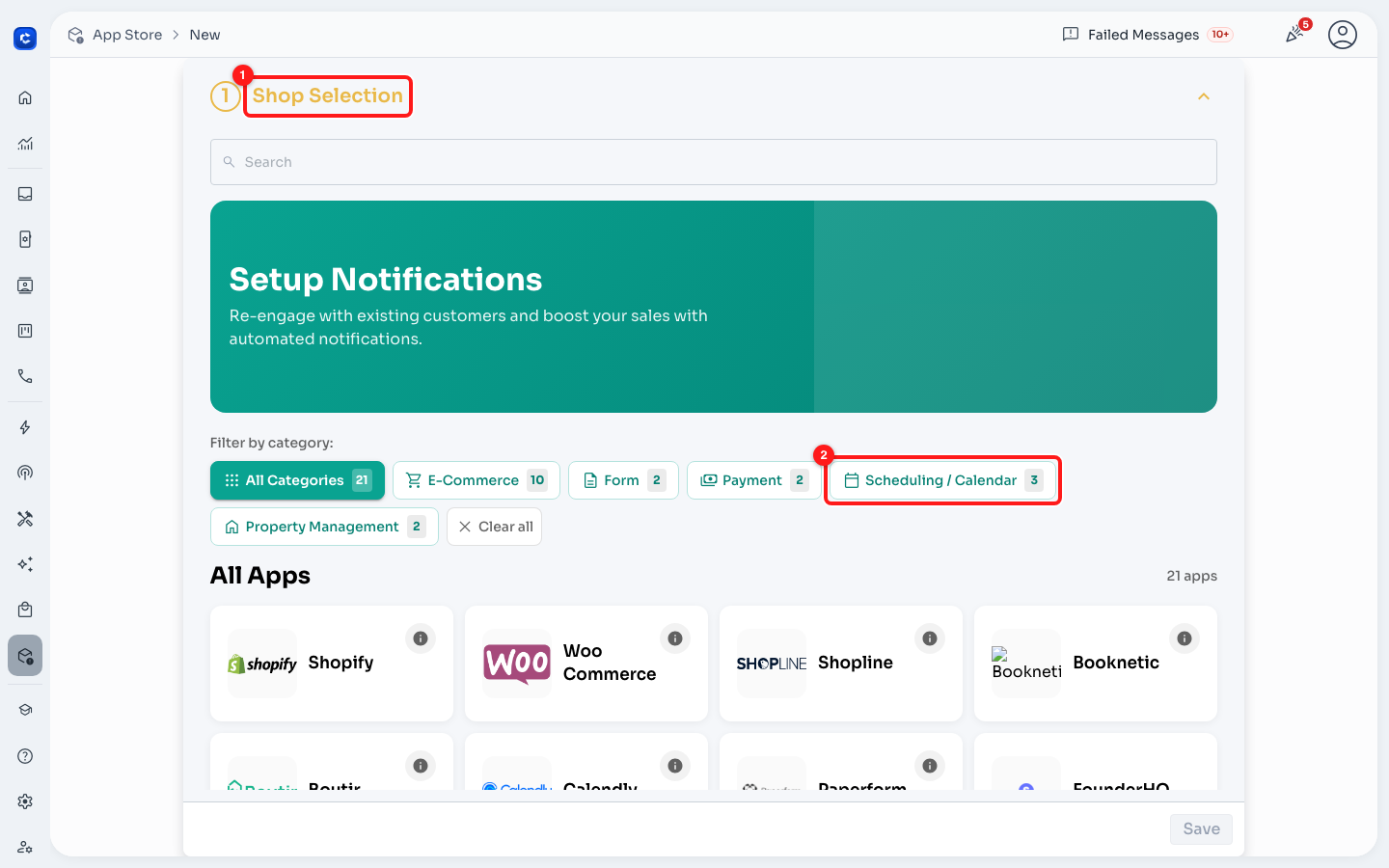Viewport: 1389px width, 868px height.
Task: Focus the app Search field
Action: (x=714, y=162)
